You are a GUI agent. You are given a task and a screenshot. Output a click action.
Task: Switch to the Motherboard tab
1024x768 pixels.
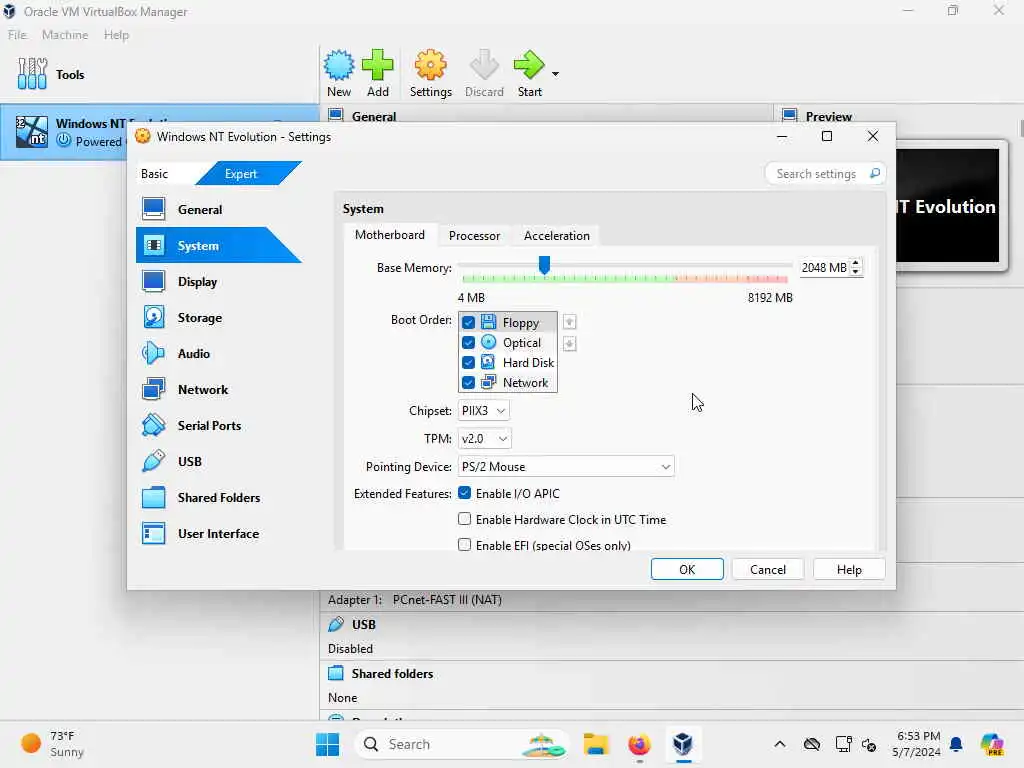coord(390,235)
